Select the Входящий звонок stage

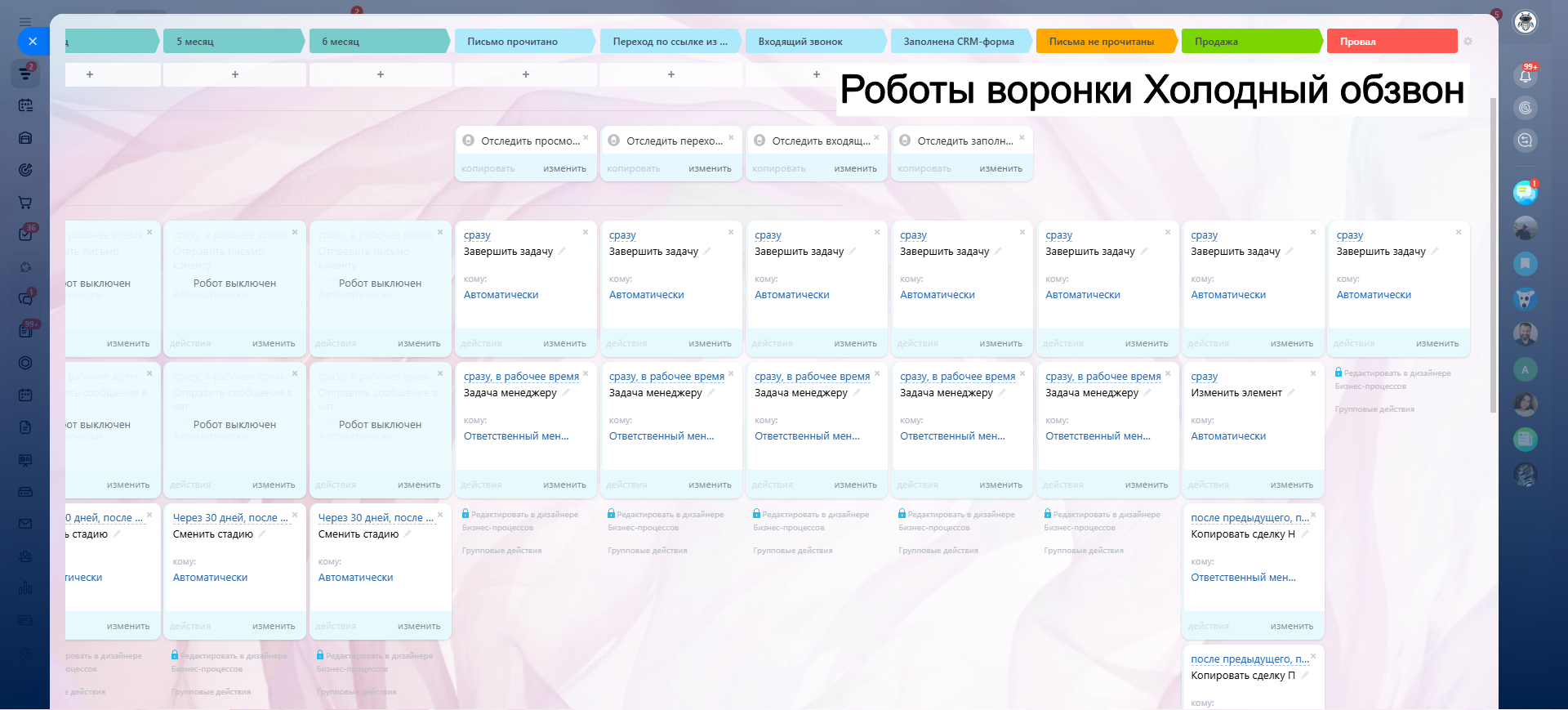pyautogui.click(x=816, y=42)
